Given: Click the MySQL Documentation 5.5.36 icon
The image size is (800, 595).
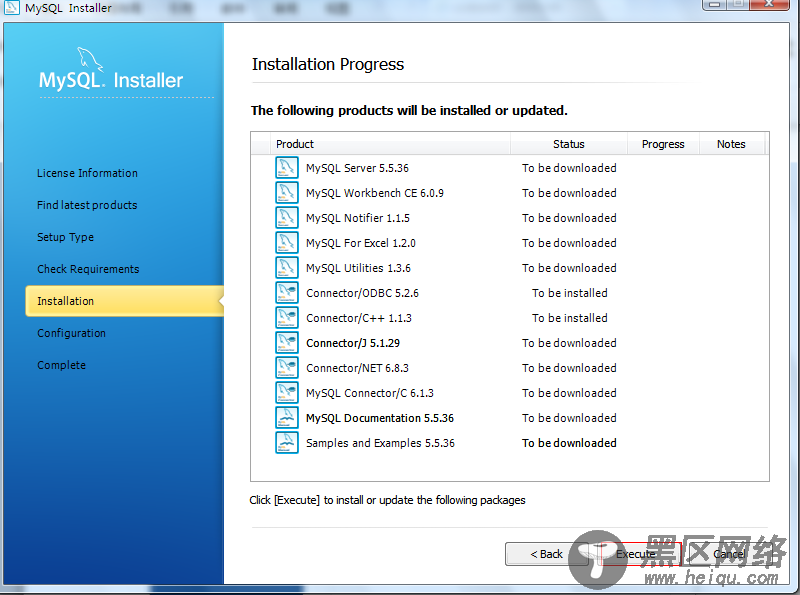Looking at the screenshot, I should [287, 417].
